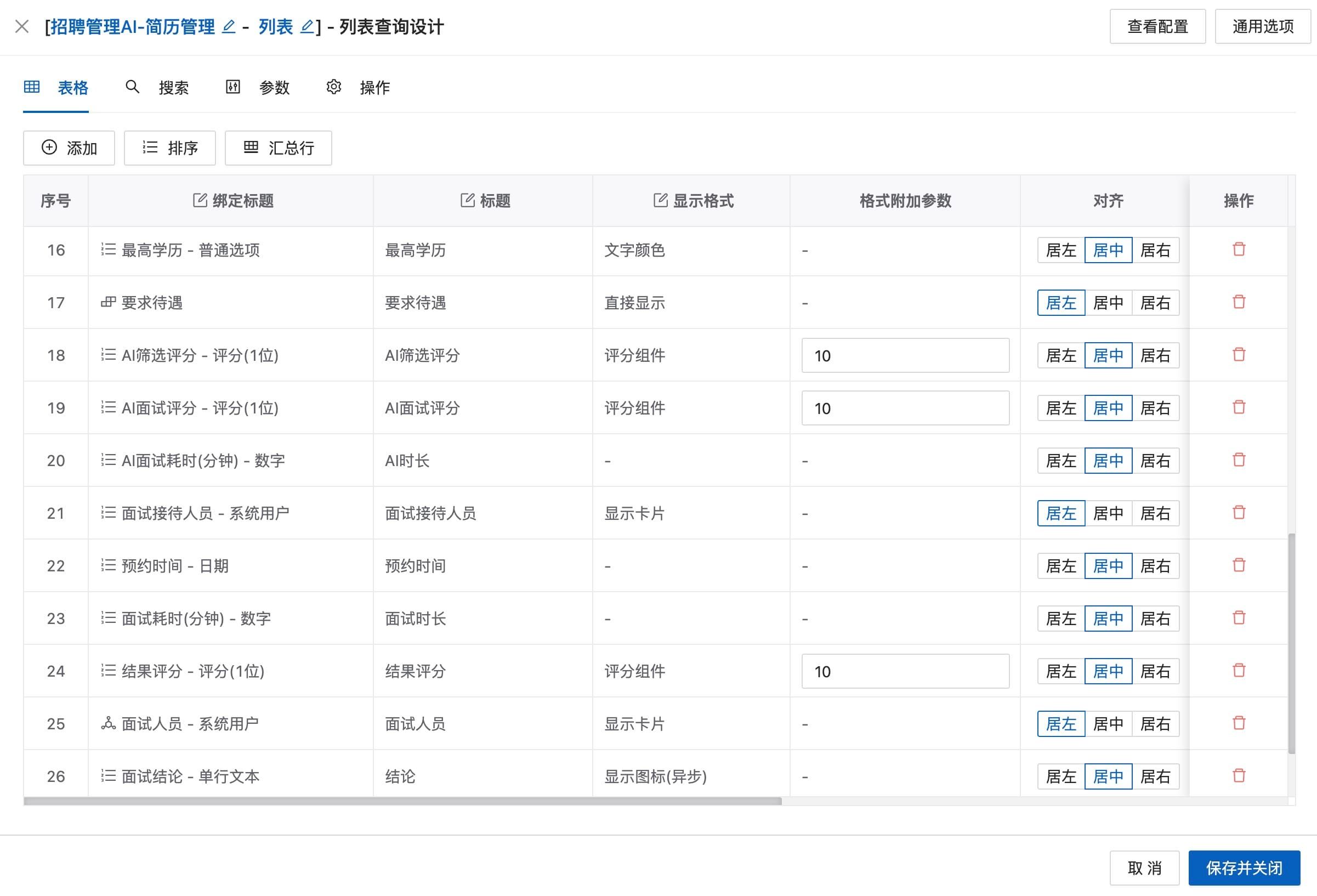Click the edit icon in 标题 column header
The width and height of the screenshot is (1317, 896).
(468, 200)
